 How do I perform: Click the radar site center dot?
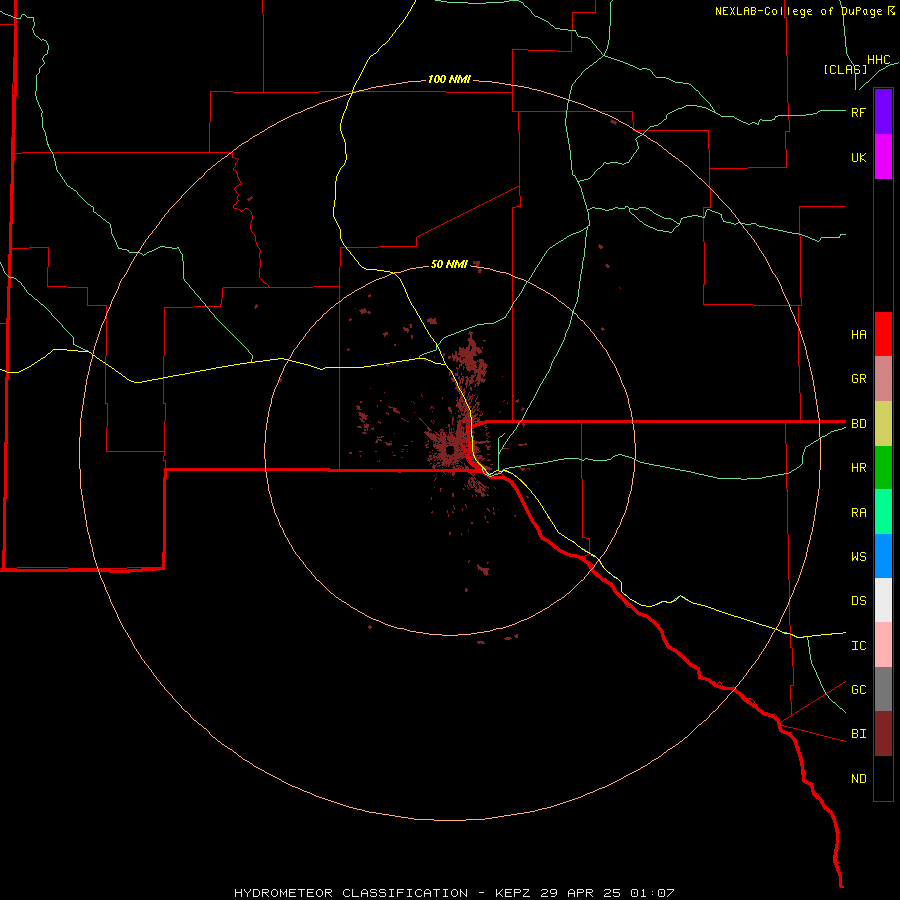(x=450, y=450)
